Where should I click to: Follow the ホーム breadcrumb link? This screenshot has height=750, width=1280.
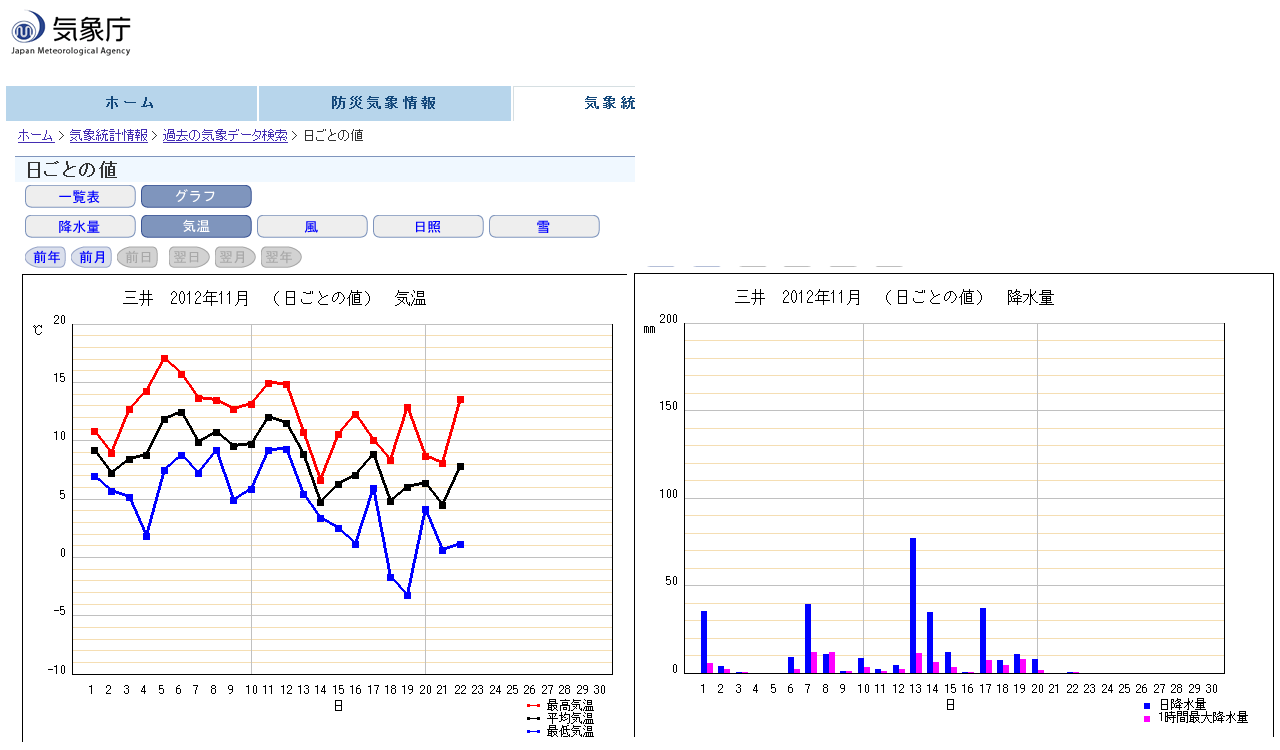pos(36,135)
